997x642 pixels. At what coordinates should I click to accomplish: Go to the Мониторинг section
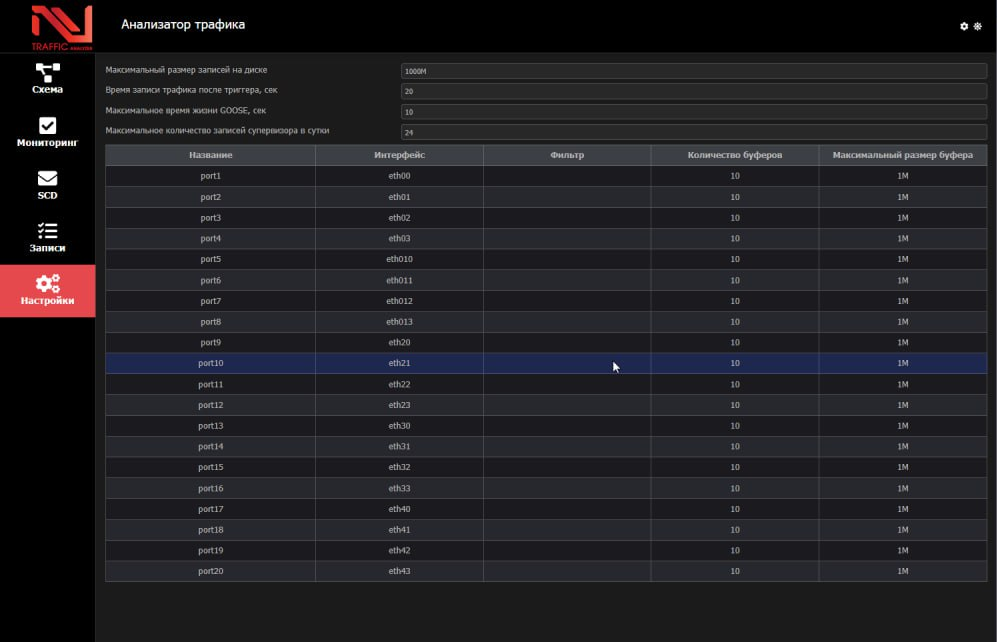(47, 133)
